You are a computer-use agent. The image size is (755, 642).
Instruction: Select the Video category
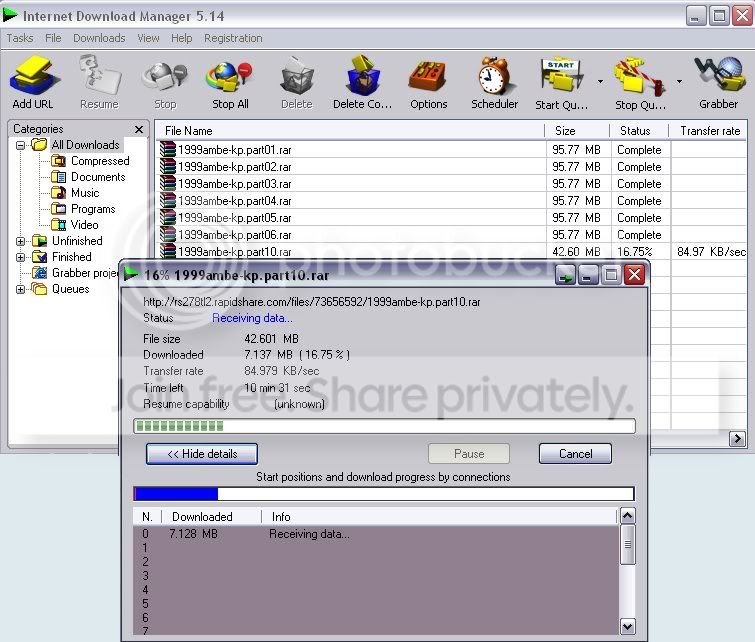tap(84, 225)
